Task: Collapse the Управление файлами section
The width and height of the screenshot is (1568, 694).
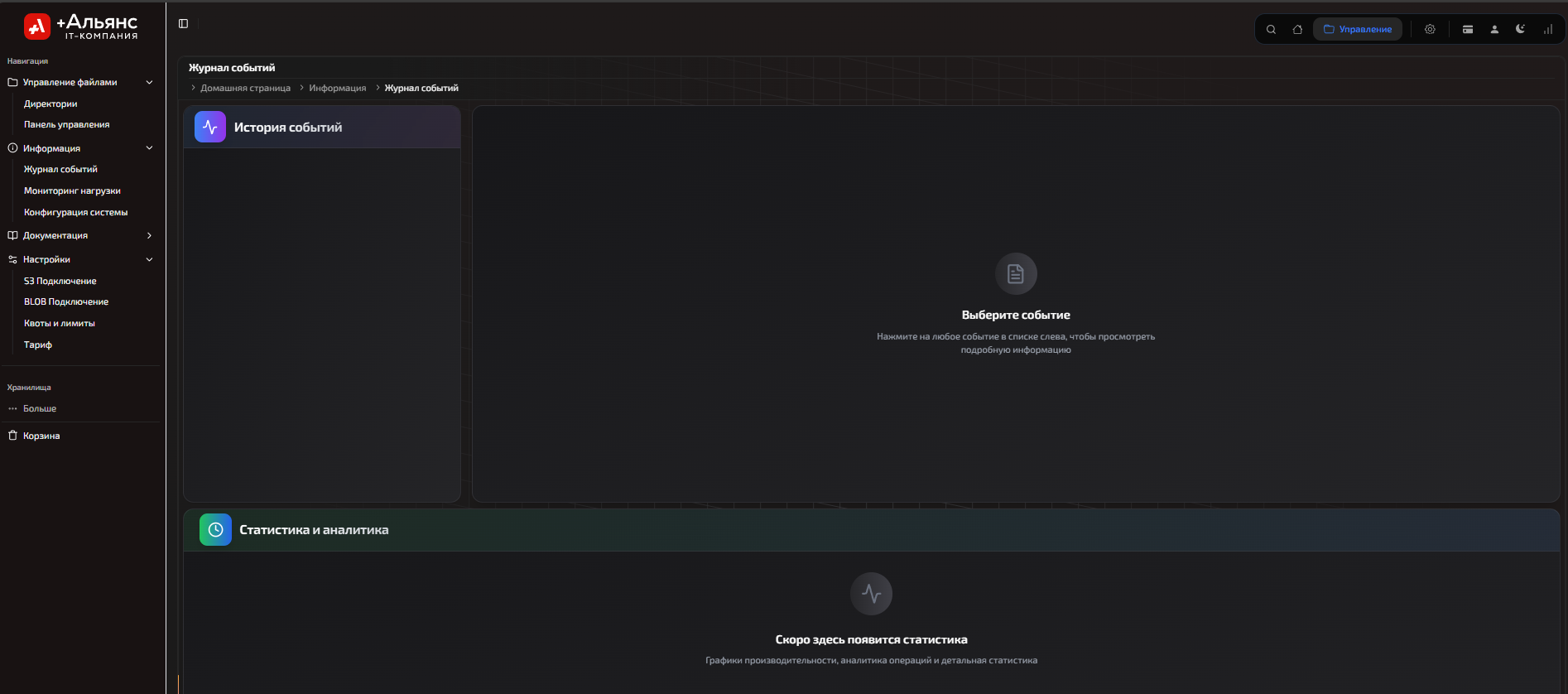Action: coord(149,83)
